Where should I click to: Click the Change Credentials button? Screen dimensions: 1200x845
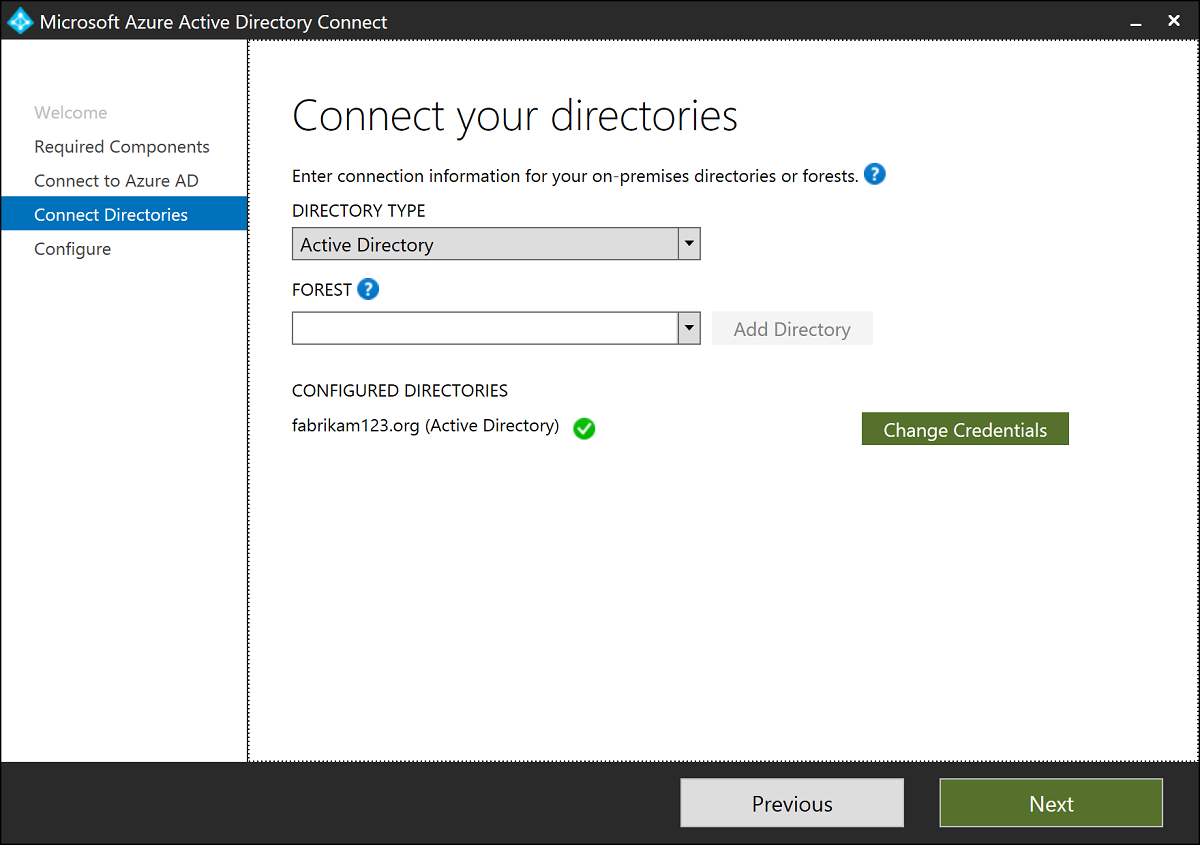(965, 429)
